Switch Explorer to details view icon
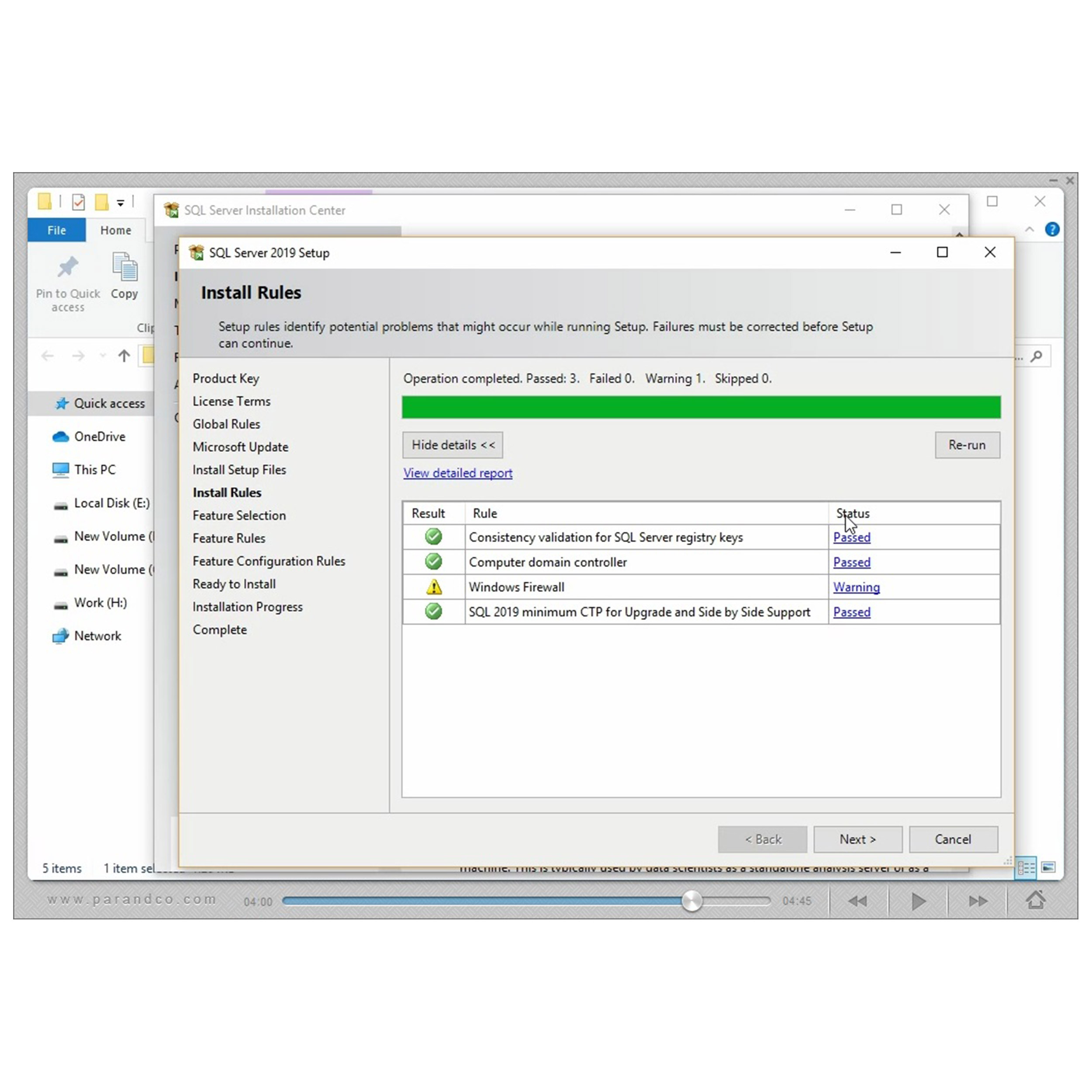 click(x=1026, y=867)
